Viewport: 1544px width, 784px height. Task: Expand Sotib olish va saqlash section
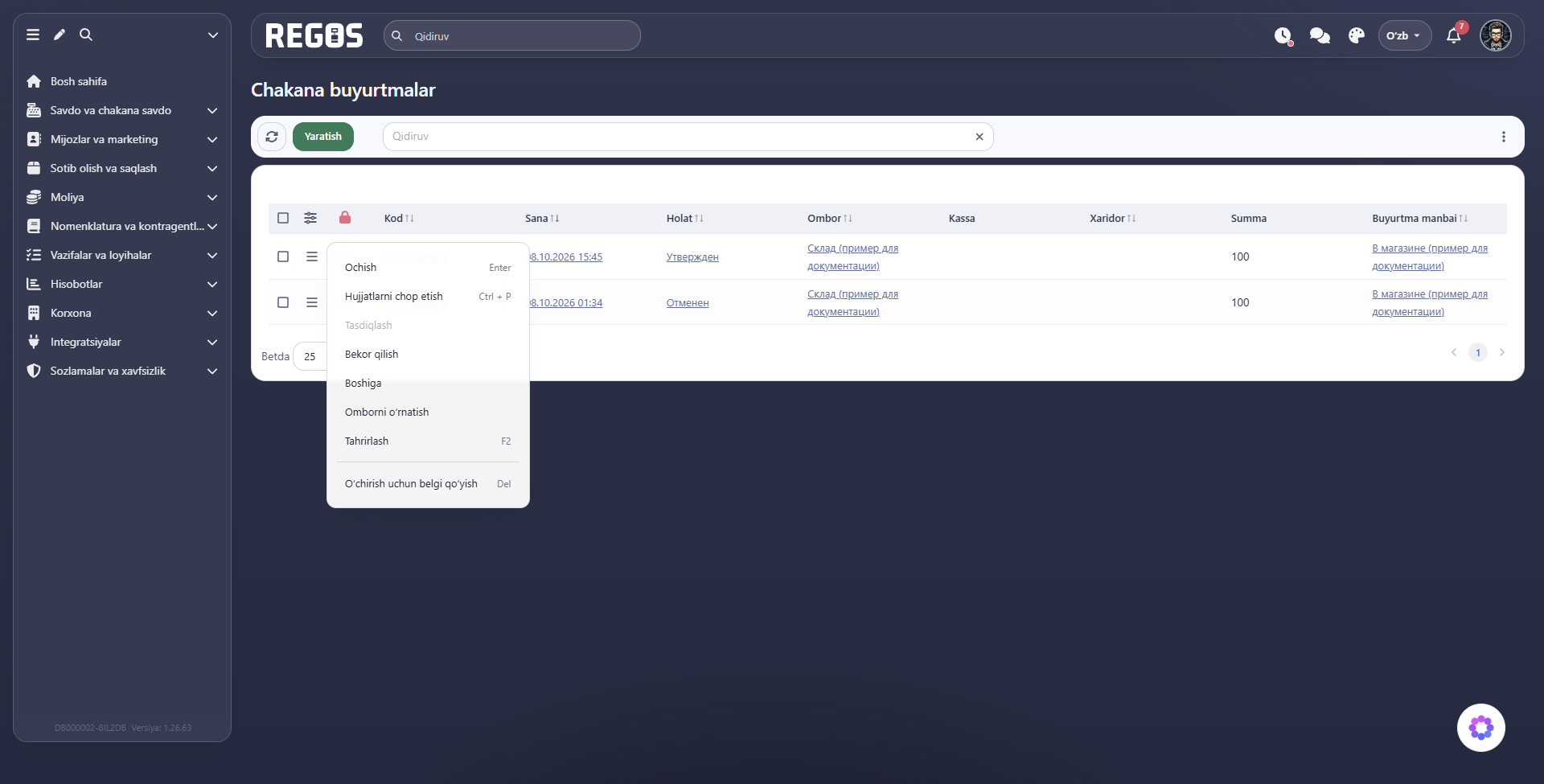click(122, 168)
